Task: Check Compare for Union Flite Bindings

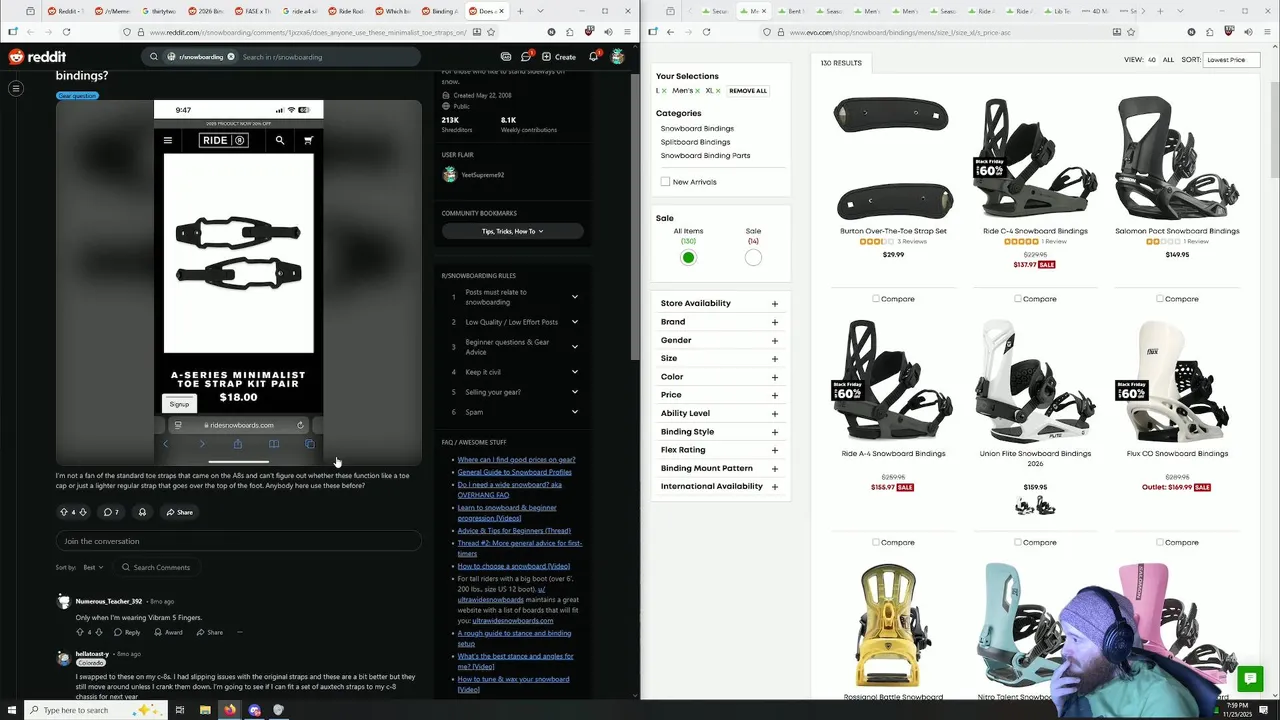Action: [x=1018, y=542]
